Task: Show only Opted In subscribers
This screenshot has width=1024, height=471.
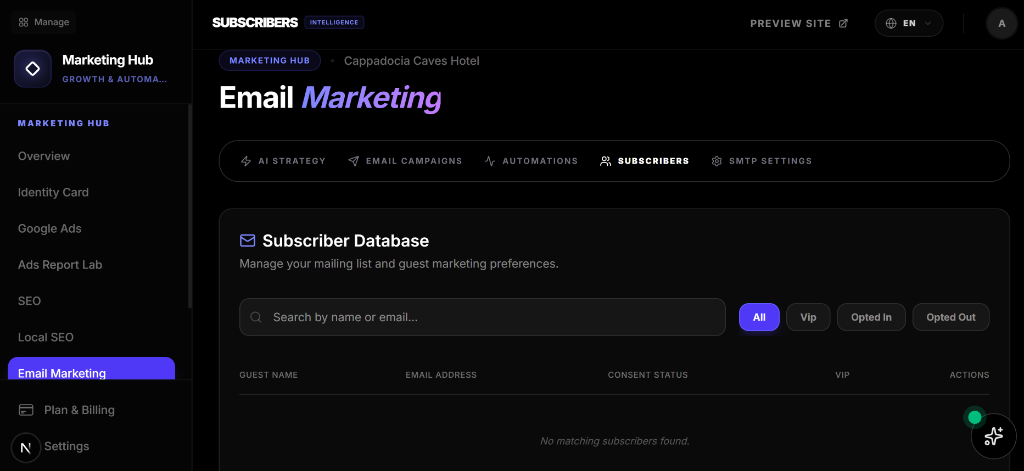Action: pyautogui.click(x=871, y=317)
